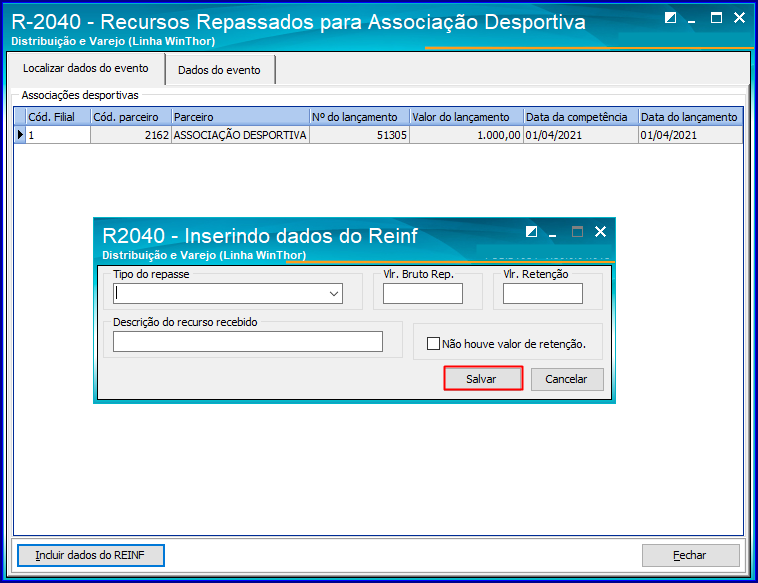The width and height of the screenshot is (758, 583).
Task: Close the R2040 Inserindo dados dialog
Action: 600,232
